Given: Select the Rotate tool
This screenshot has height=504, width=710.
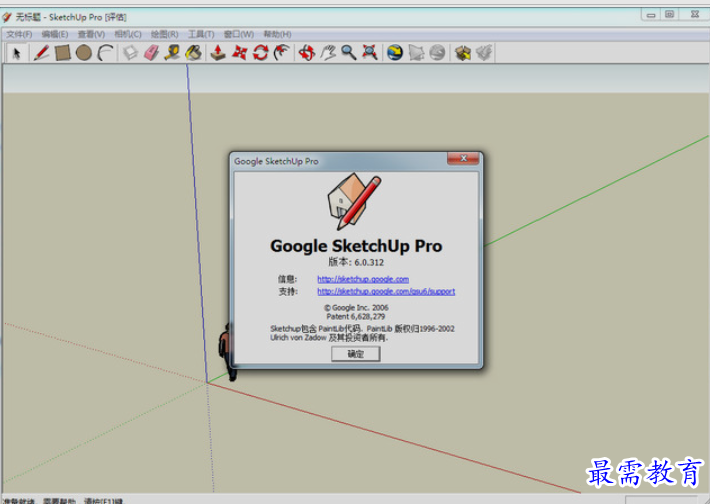Looking at the screenshot, I should tap(261, 53).
